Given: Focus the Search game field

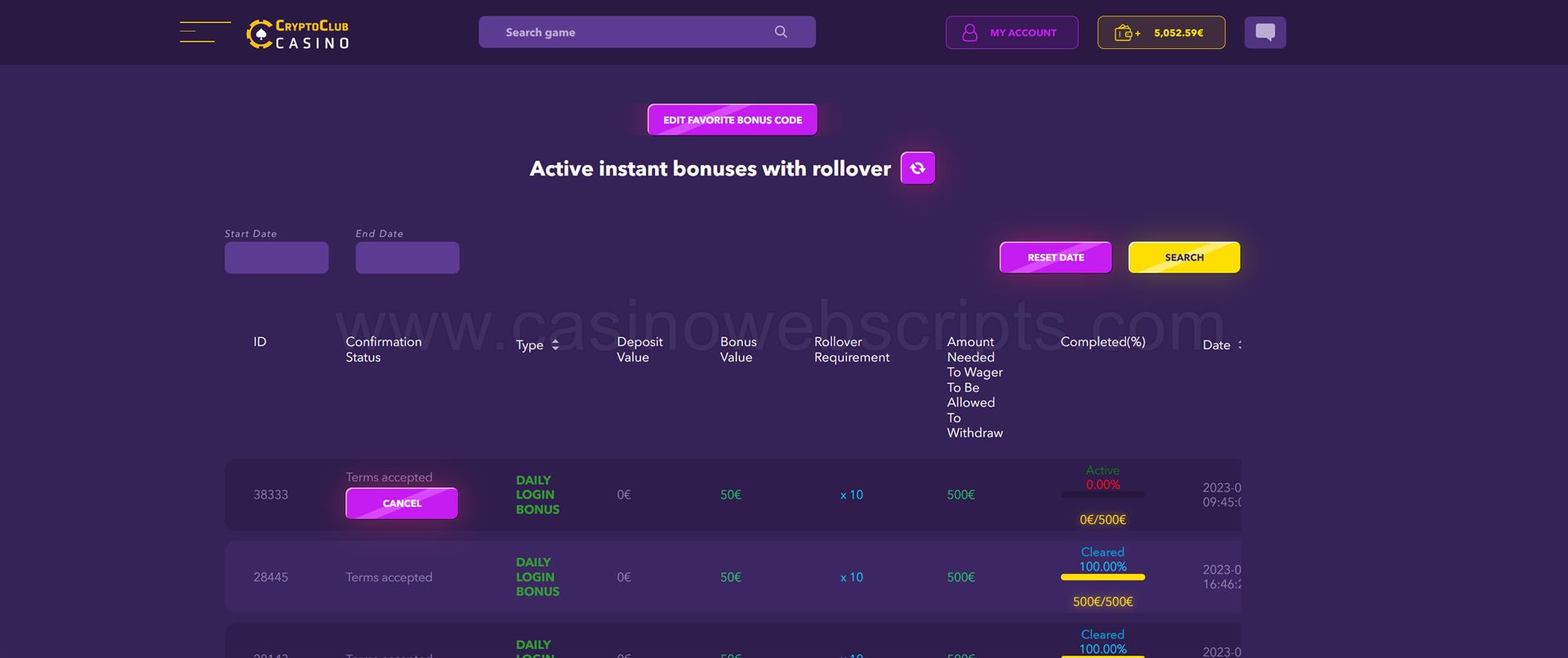Looking at the screenshot, I should point(647,32).
